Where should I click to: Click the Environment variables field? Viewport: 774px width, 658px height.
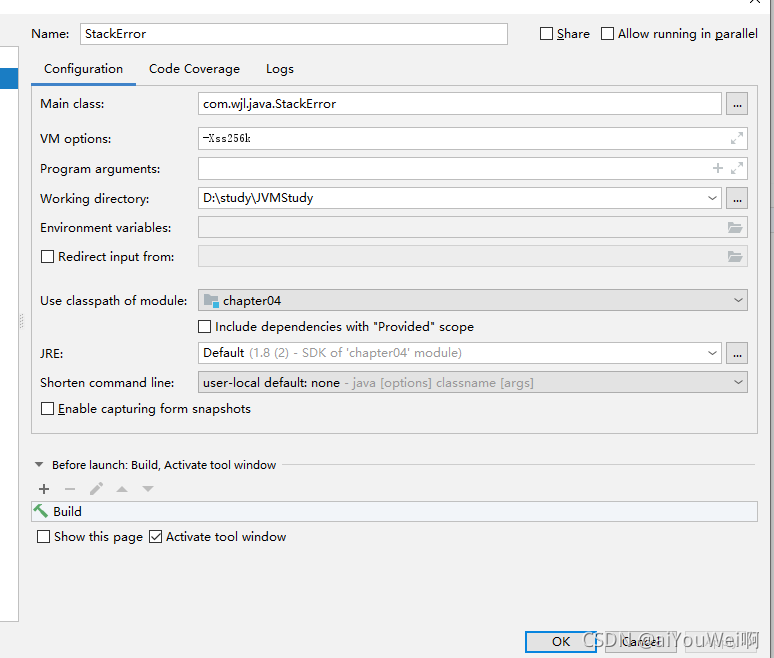472,228
